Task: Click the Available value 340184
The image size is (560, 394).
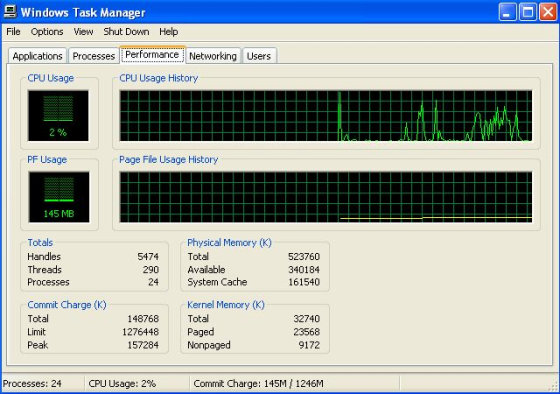Action: point(304,269)
